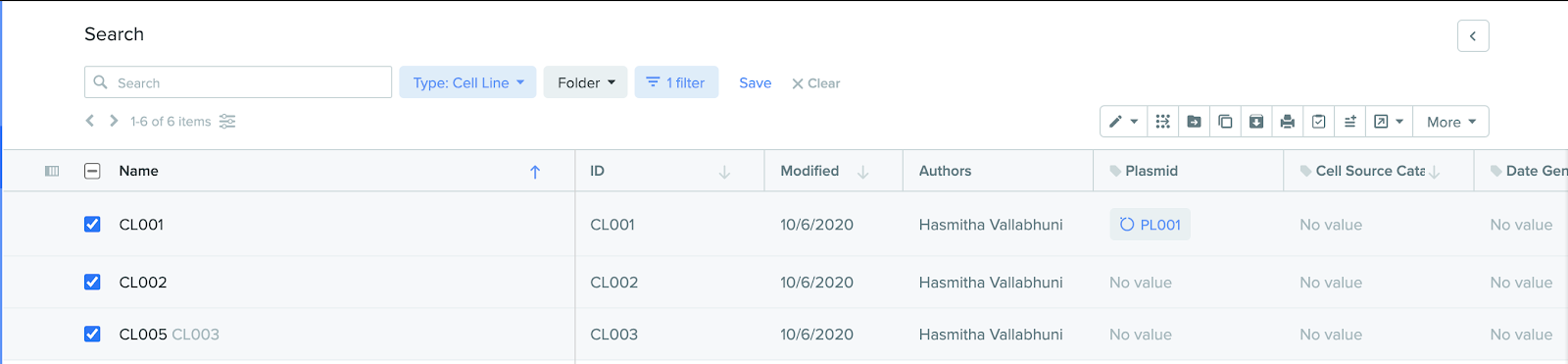Viewport: 1568px width, 364px height.
Task: Click the move-to-folder icon
Action: coord(1194,122)
